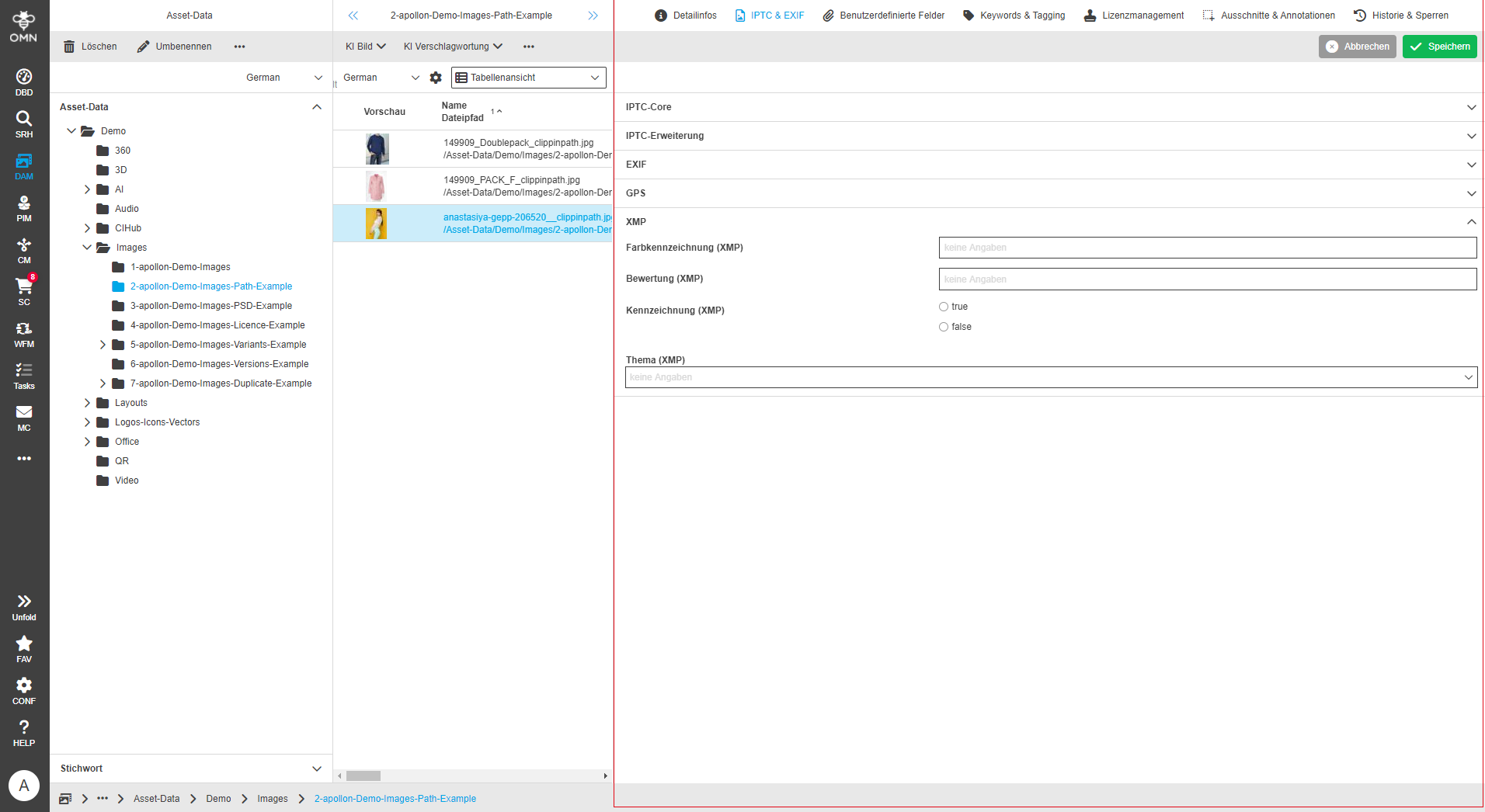Click the Abbrechen button

click(1358, 47)
